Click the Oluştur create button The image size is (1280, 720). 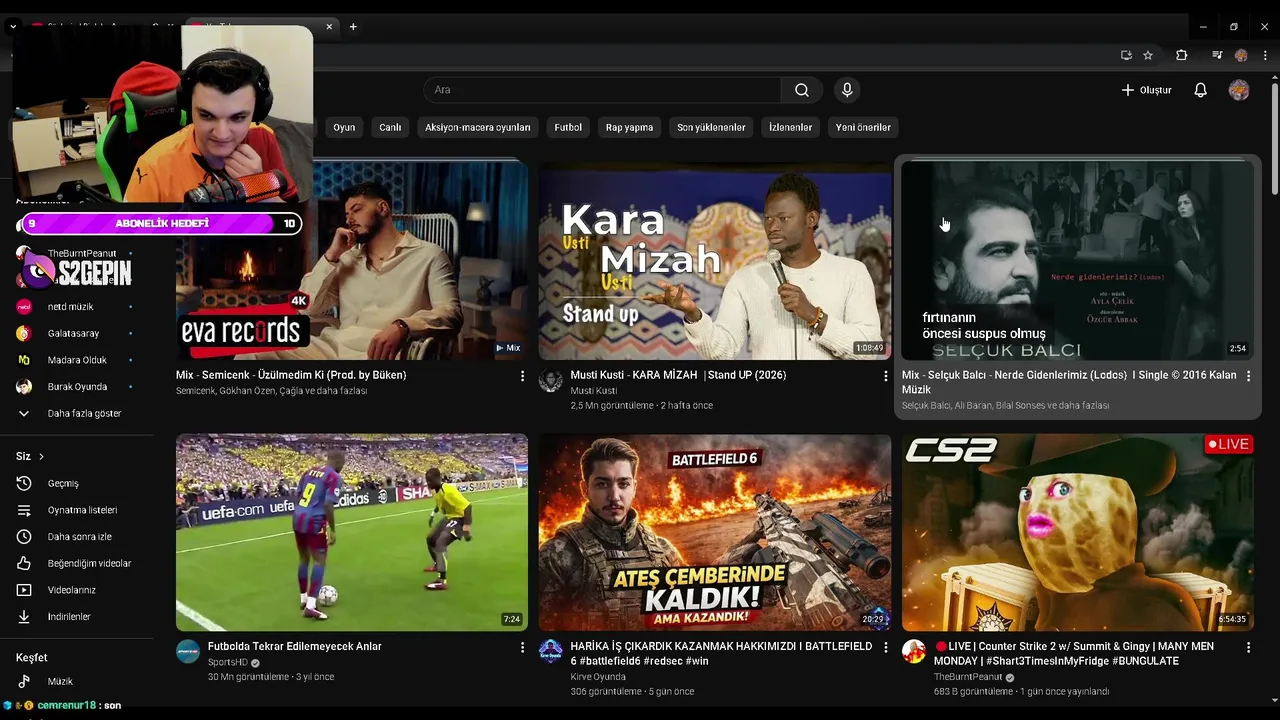coord(1146,90)
